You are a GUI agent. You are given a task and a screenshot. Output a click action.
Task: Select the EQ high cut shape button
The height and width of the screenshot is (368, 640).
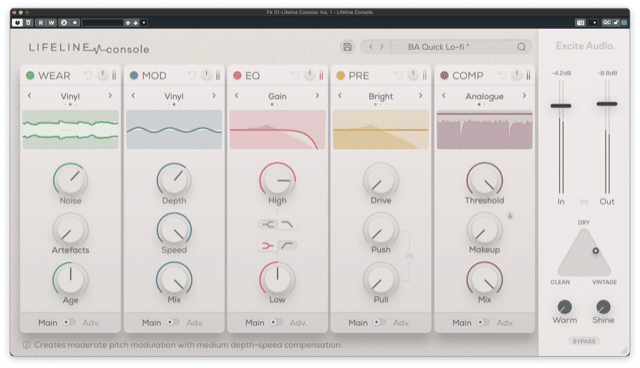[x=288, y=224]
